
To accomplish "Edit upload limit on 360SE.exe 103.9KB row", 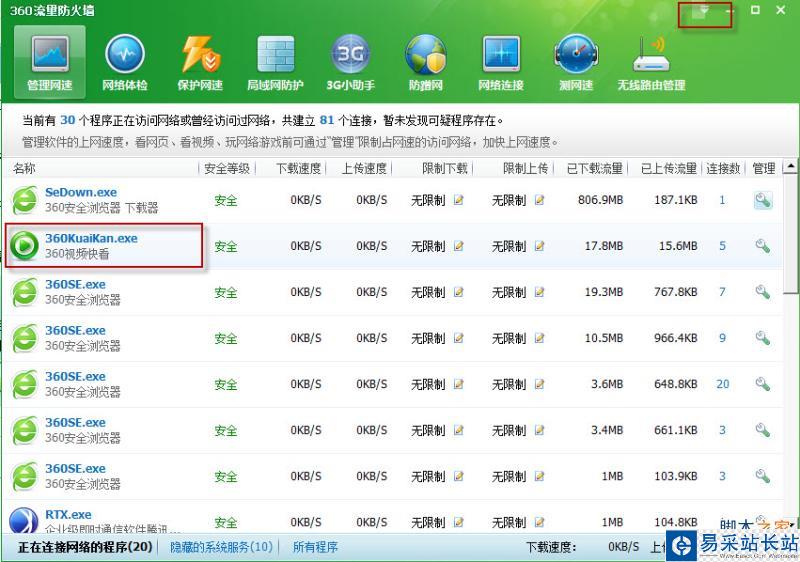I will click(x=539, y=476).
